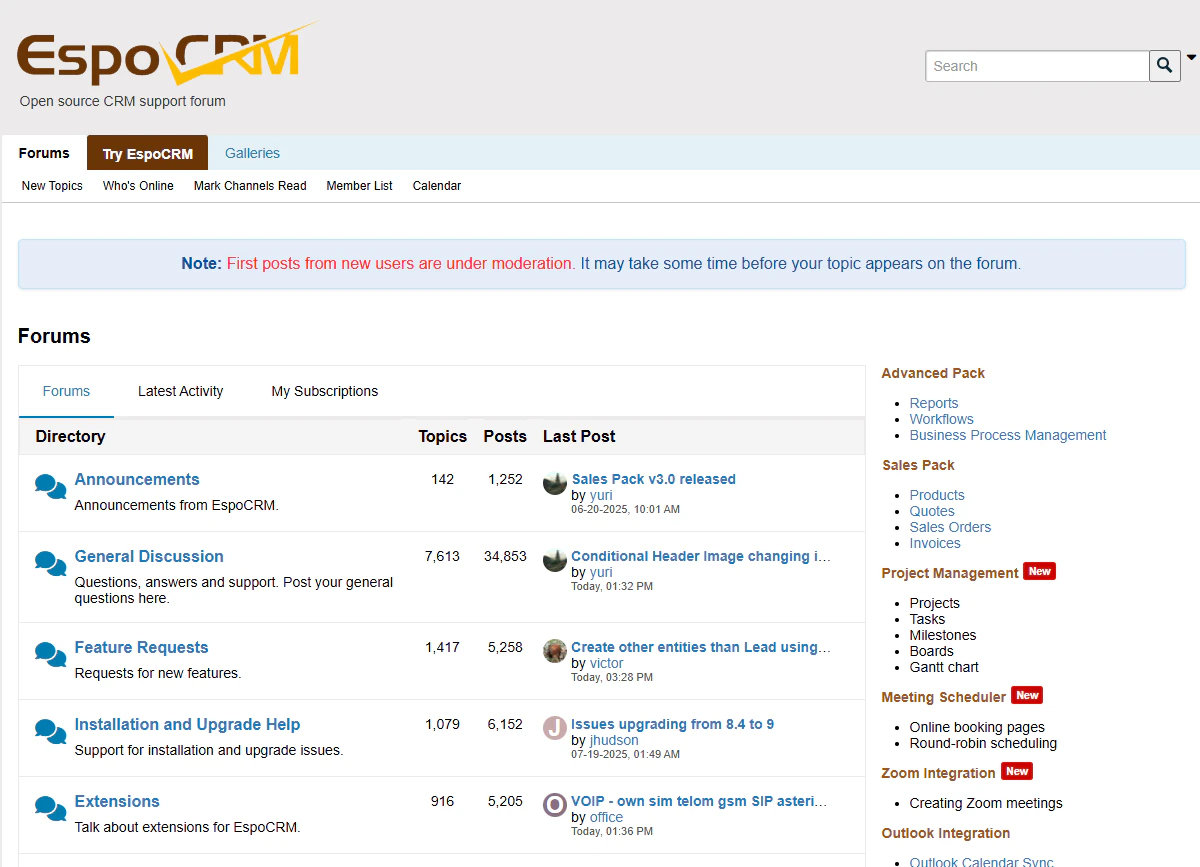Click the New badge beside Zoom Integration
Screen dimensions: 1200x867
coord(1017,771)
